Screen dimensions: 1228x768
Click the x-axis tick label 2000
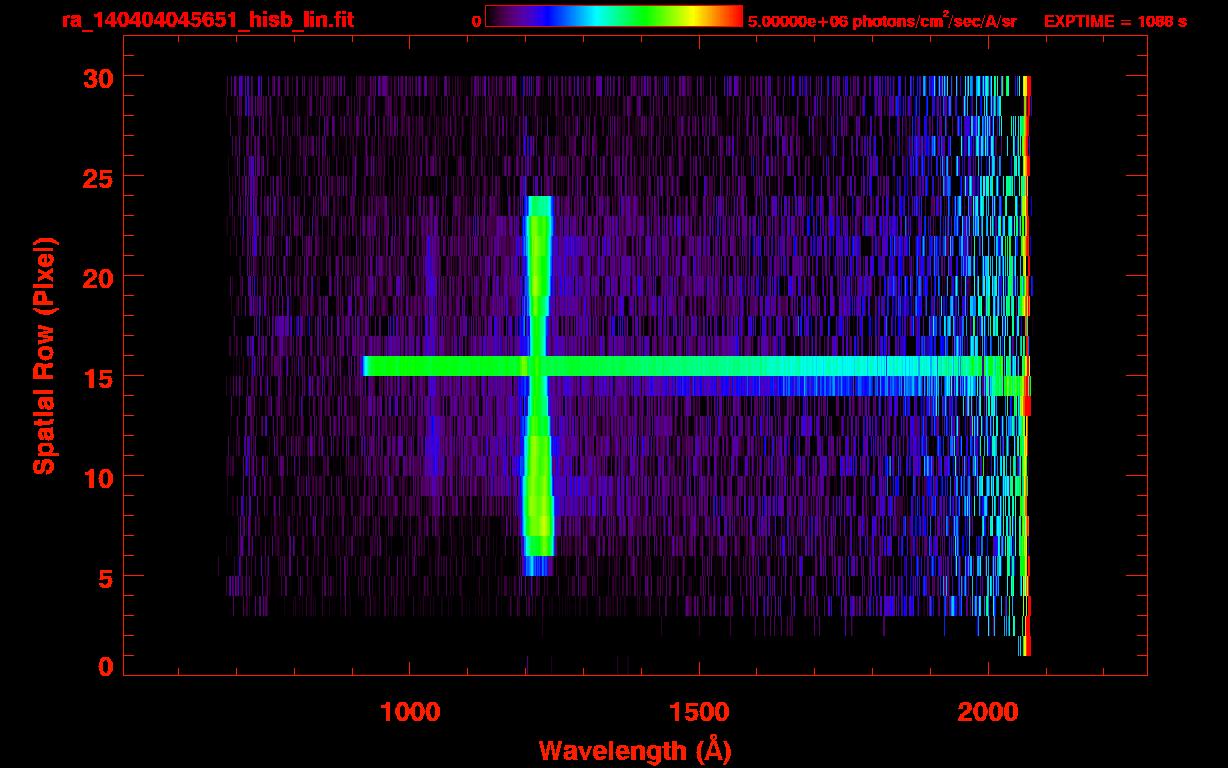[988, 712]
